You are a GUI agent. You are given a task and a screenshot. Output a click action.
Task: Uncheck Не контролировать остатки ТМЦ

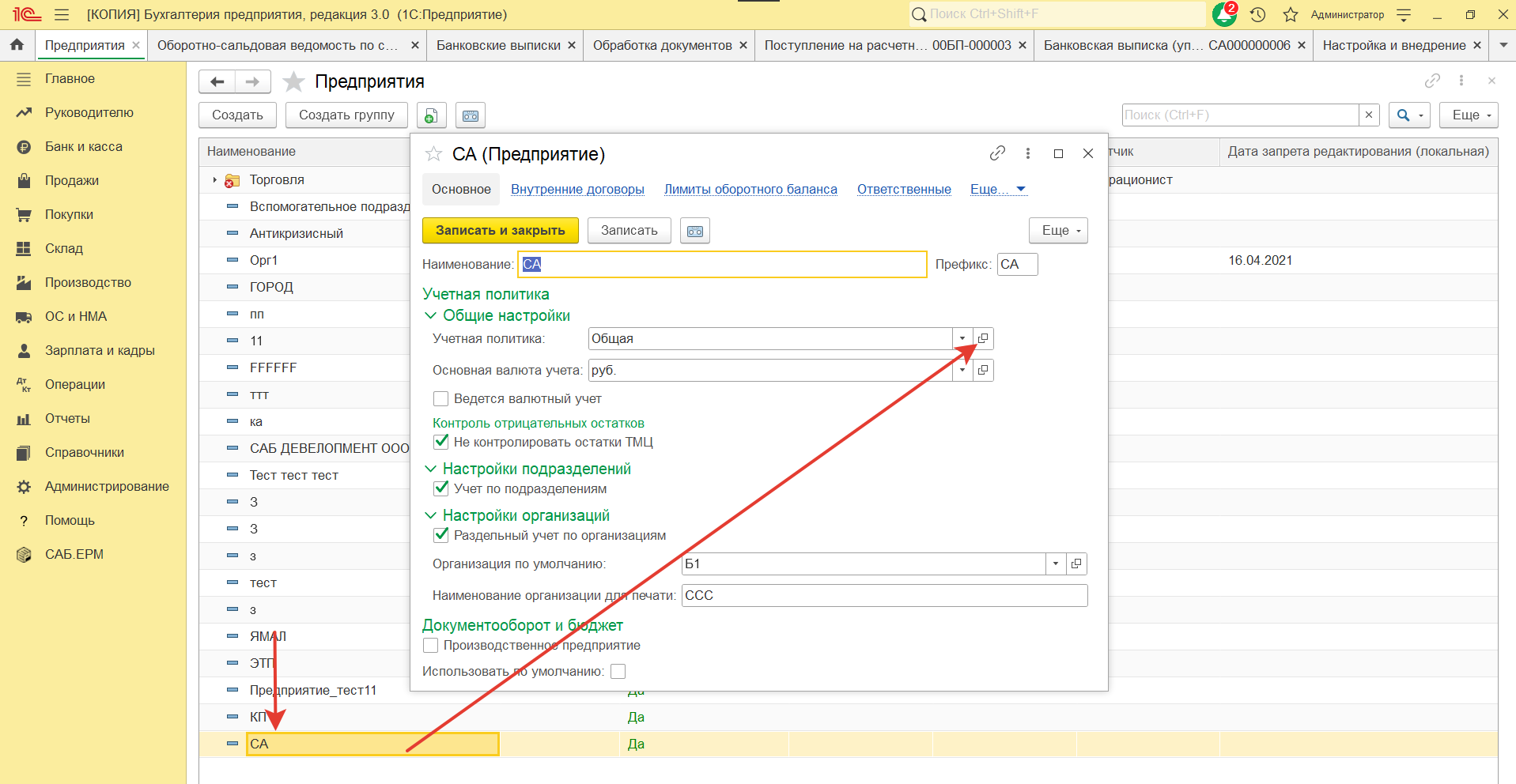(441, 442)
